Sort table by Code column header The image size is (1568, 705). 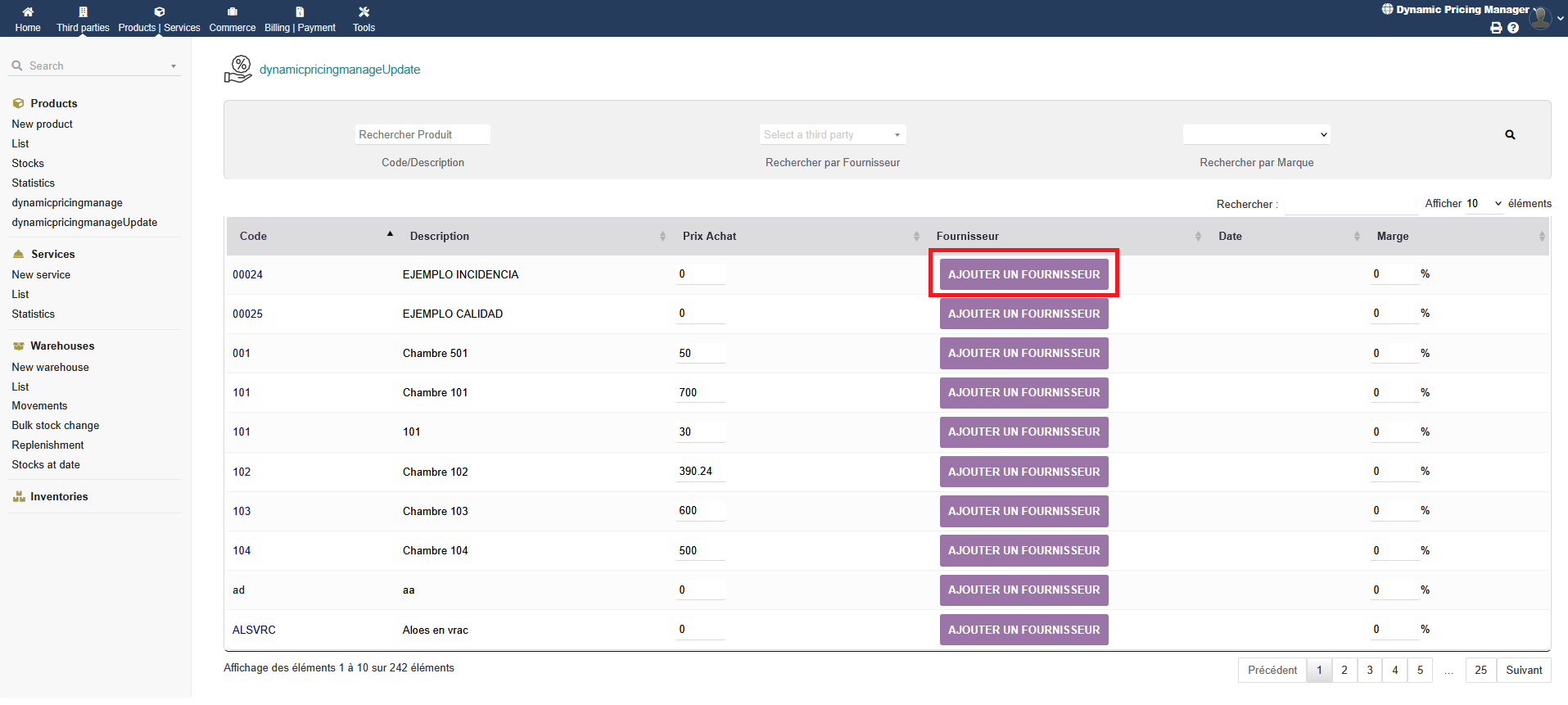254,236
